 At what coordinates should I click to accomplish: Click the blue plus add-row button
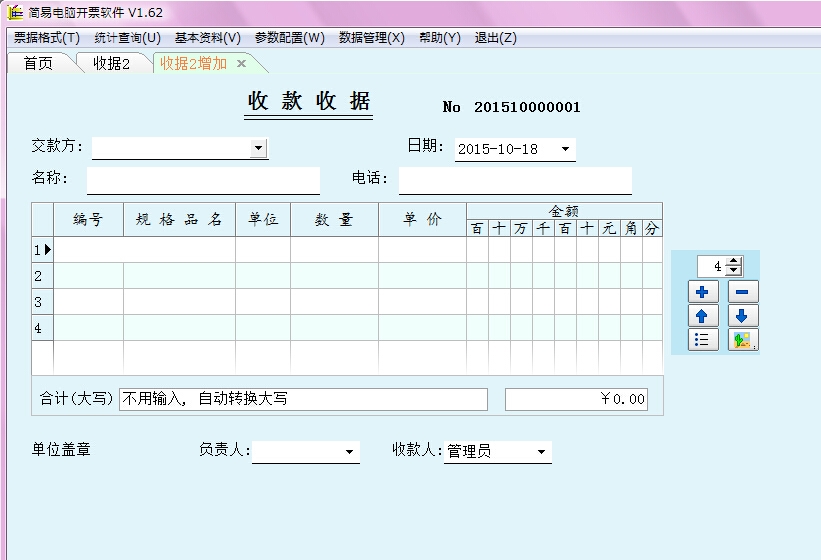coord(702,292)
